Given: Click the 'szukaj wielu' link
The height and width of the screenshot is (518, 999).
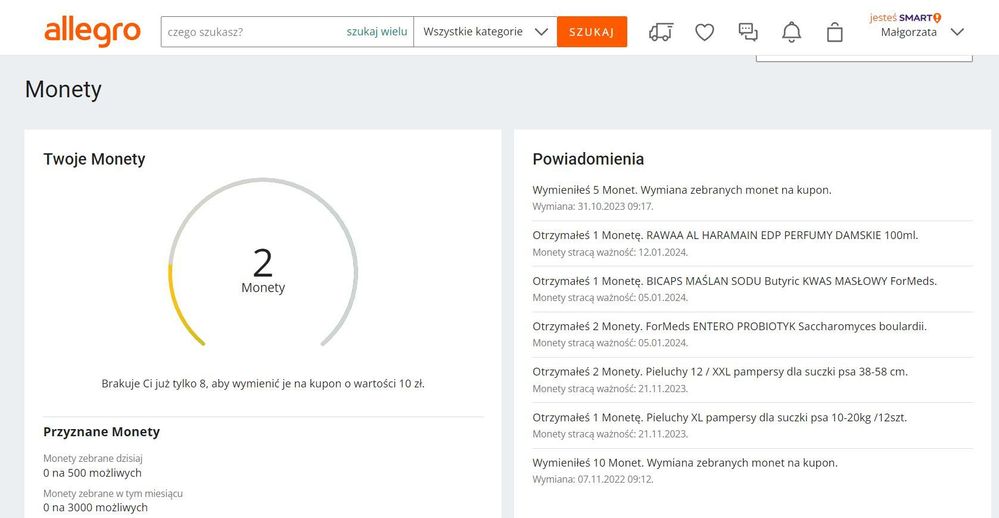Looking at the screenshot, I should click(x=377, y=32).
